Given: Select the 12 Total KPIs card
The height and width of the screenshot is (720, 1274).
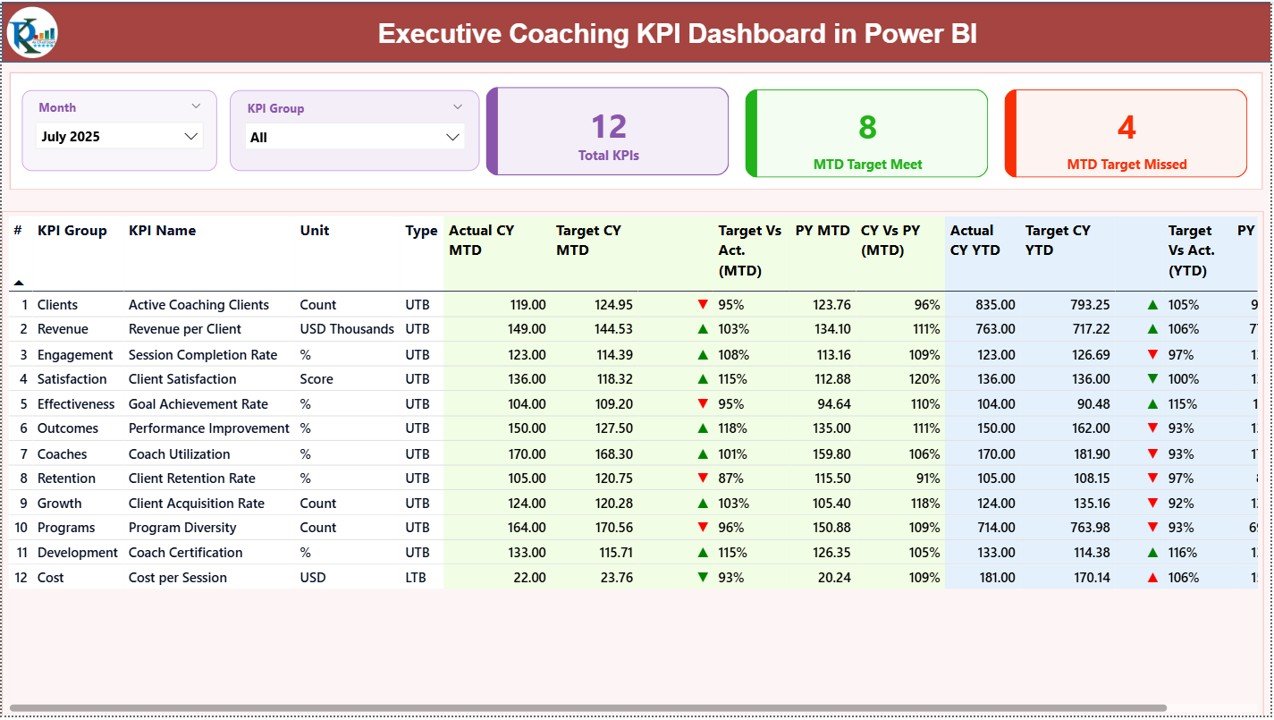Looking at the screenshot, I should point(607,131).
